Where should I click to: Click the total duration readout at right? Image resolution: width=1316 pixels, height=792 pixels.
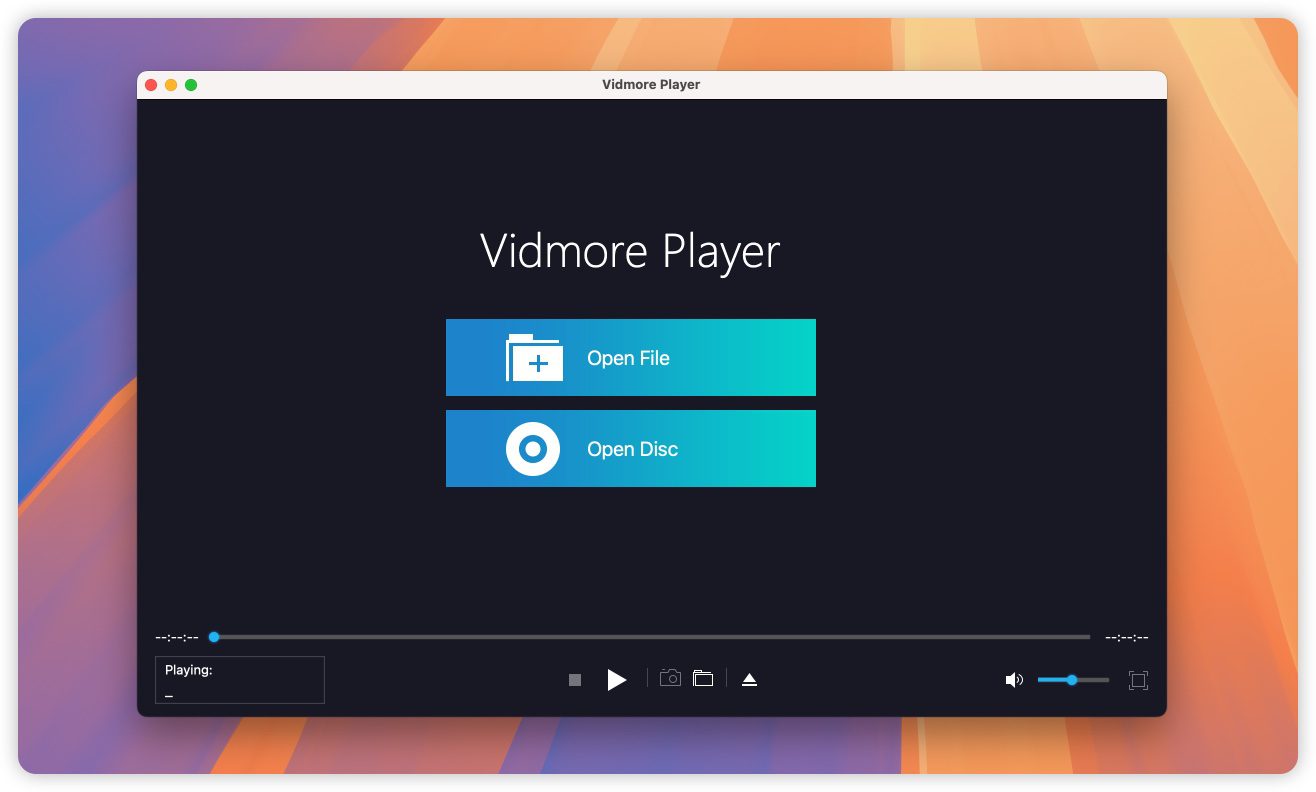(1126, 637)
